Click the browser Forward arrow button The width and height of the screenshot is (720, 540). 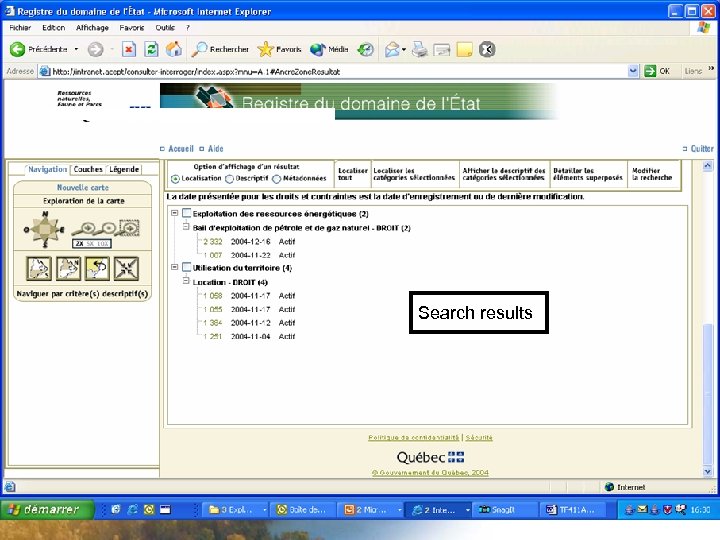point(96,49)
